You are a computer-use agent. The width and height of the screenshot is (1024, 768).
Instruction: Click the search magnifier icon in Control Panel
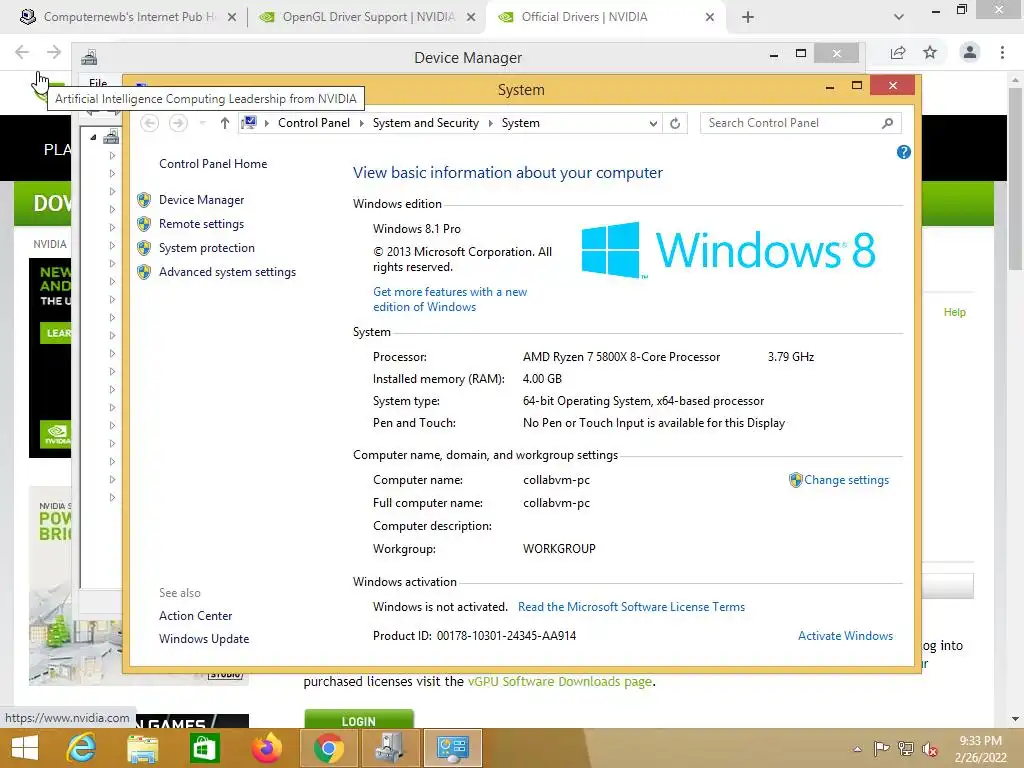point(887,123)
